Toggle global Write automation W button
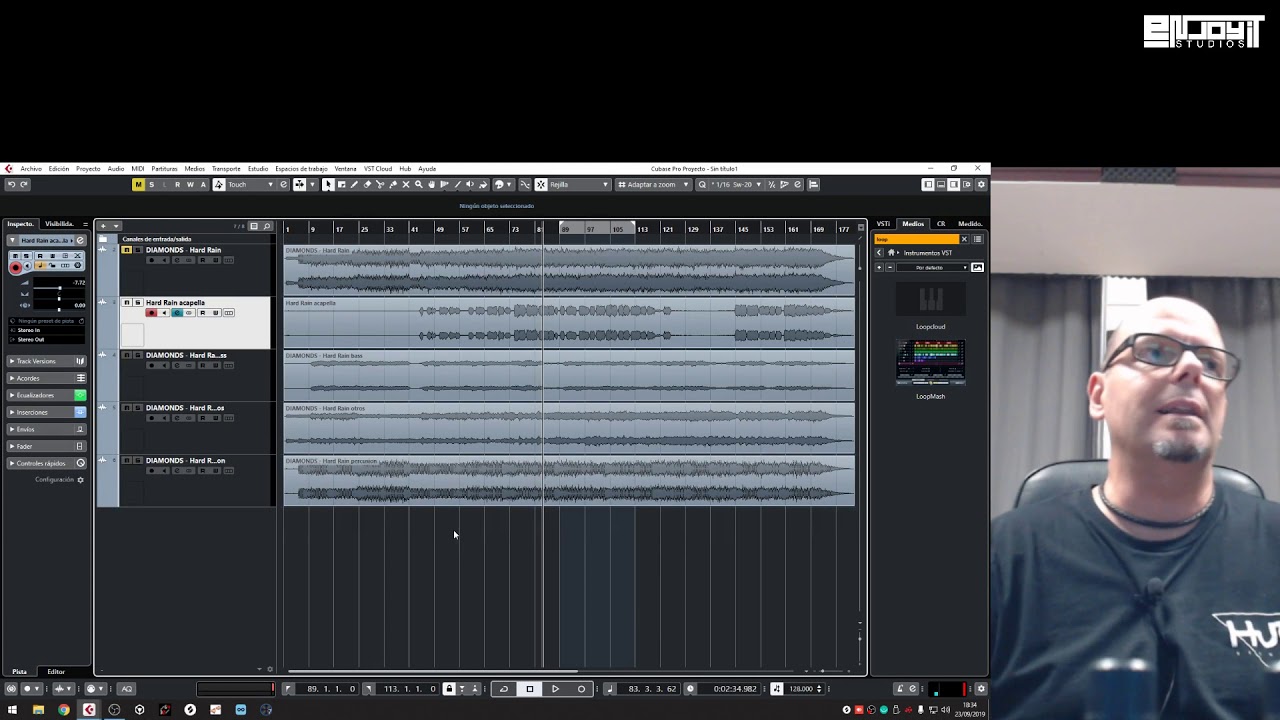The height and width of the screenshot is (720, 1280). (190, 184)
